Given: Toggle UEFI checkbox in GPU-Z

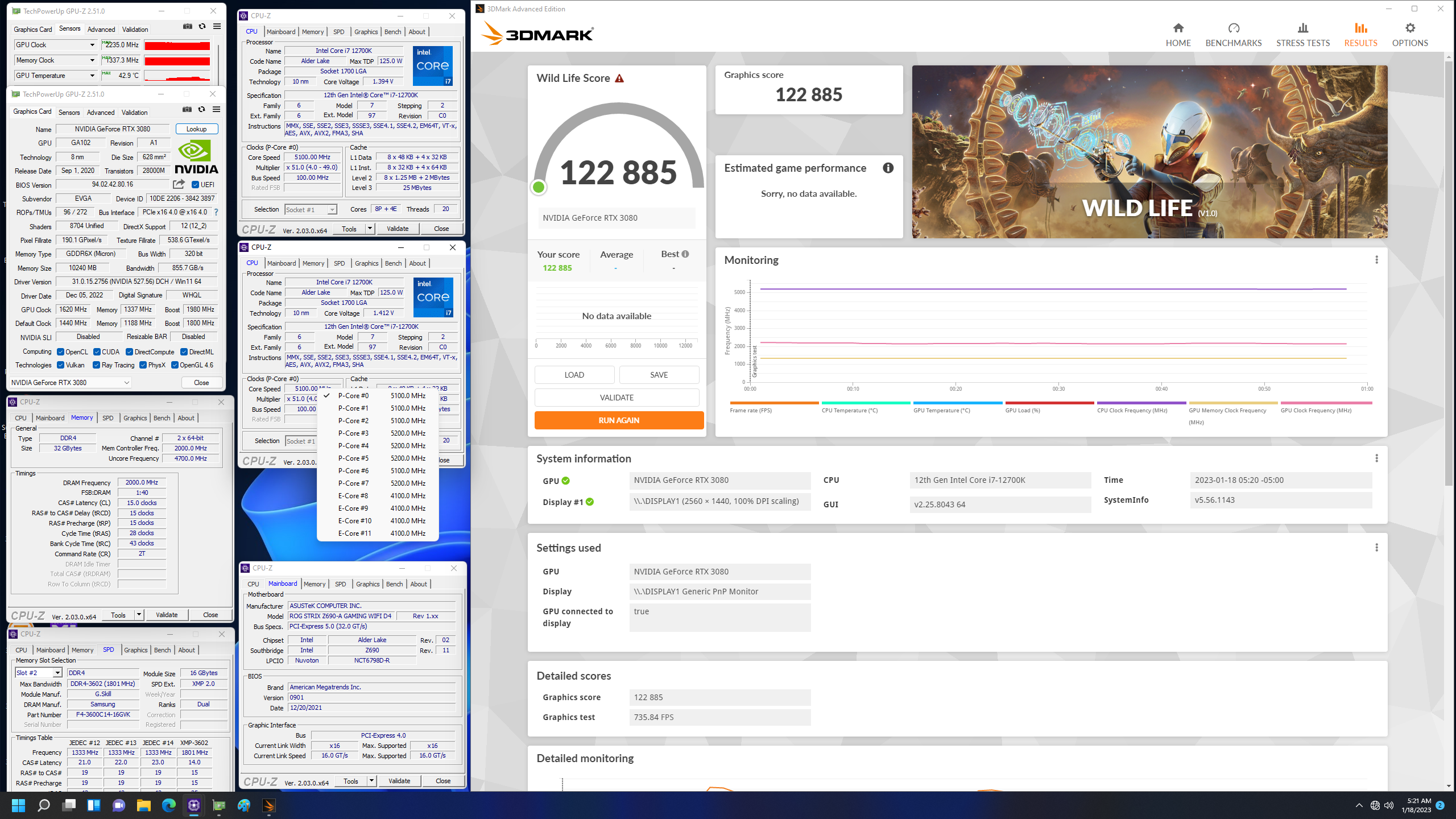Looking at the screenshot, I should [195, 185].
